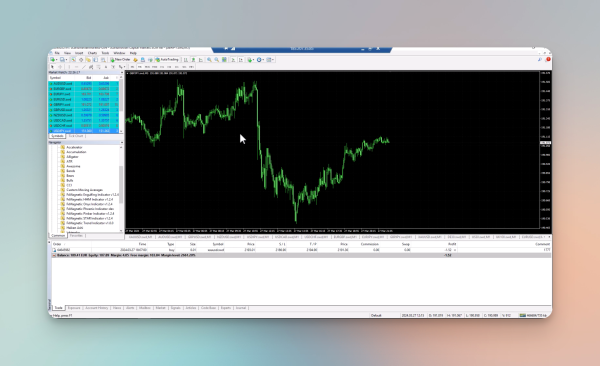Image resolution: width=600 pixels, height=366 pixels.
Task: Open the profiles icon dropdown
Action: tap(63, 60)
